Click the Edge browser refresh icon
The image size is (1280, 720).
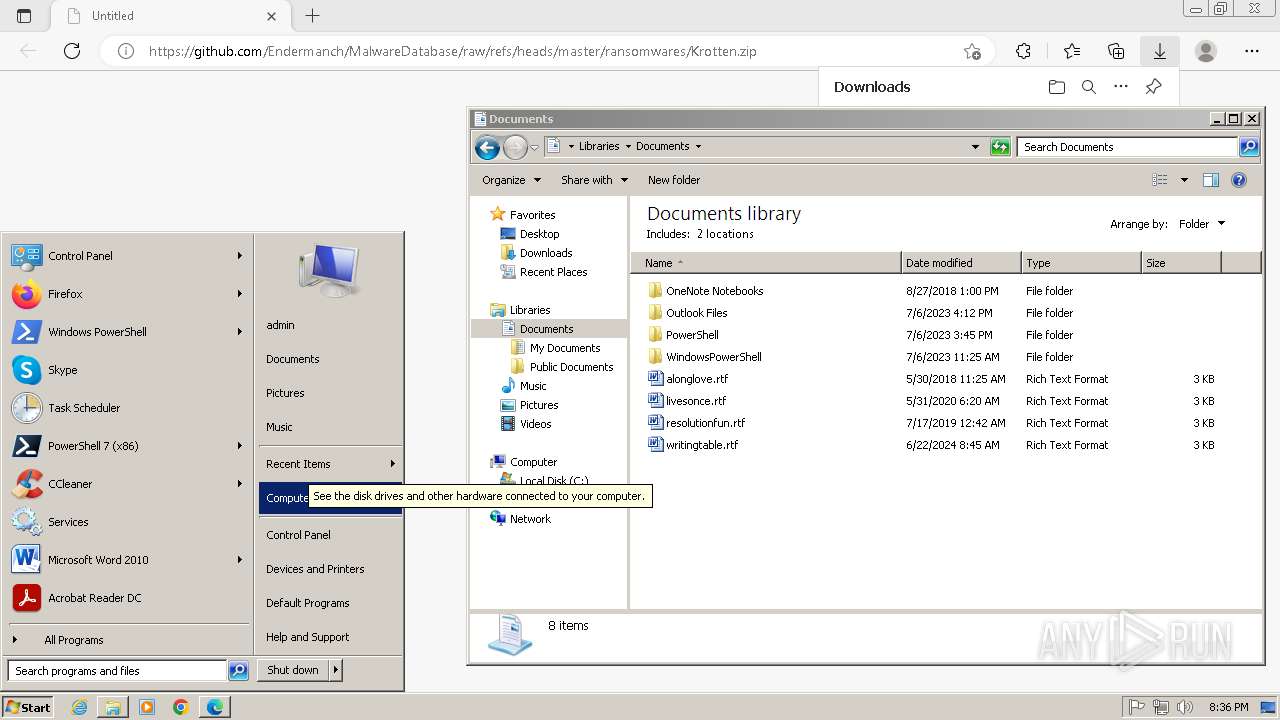[72, 51]
